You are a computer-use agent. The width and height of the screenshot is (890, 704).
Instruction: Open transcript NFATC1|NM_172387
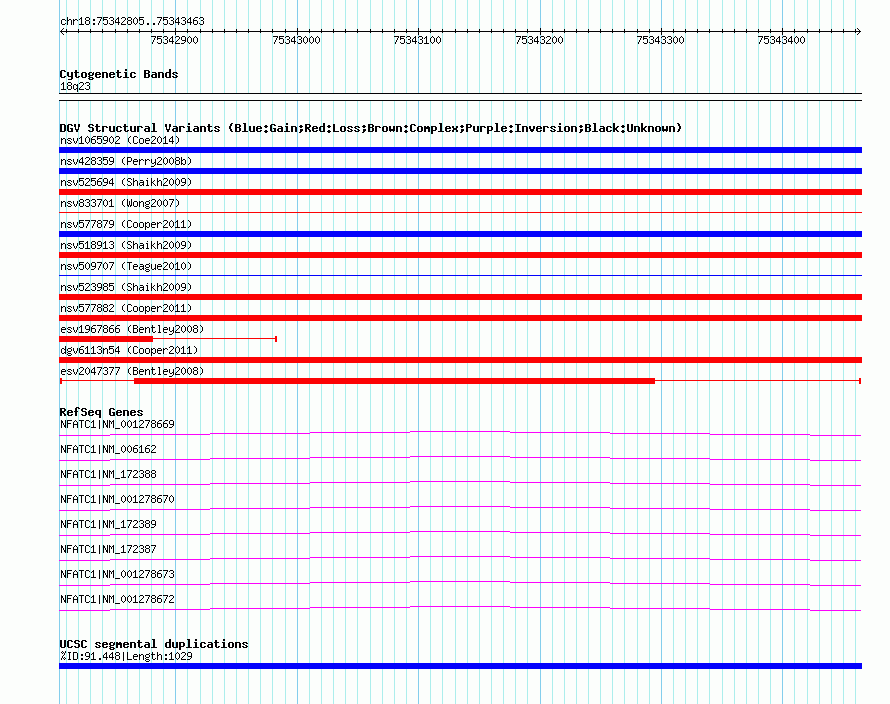click(108, 549)
